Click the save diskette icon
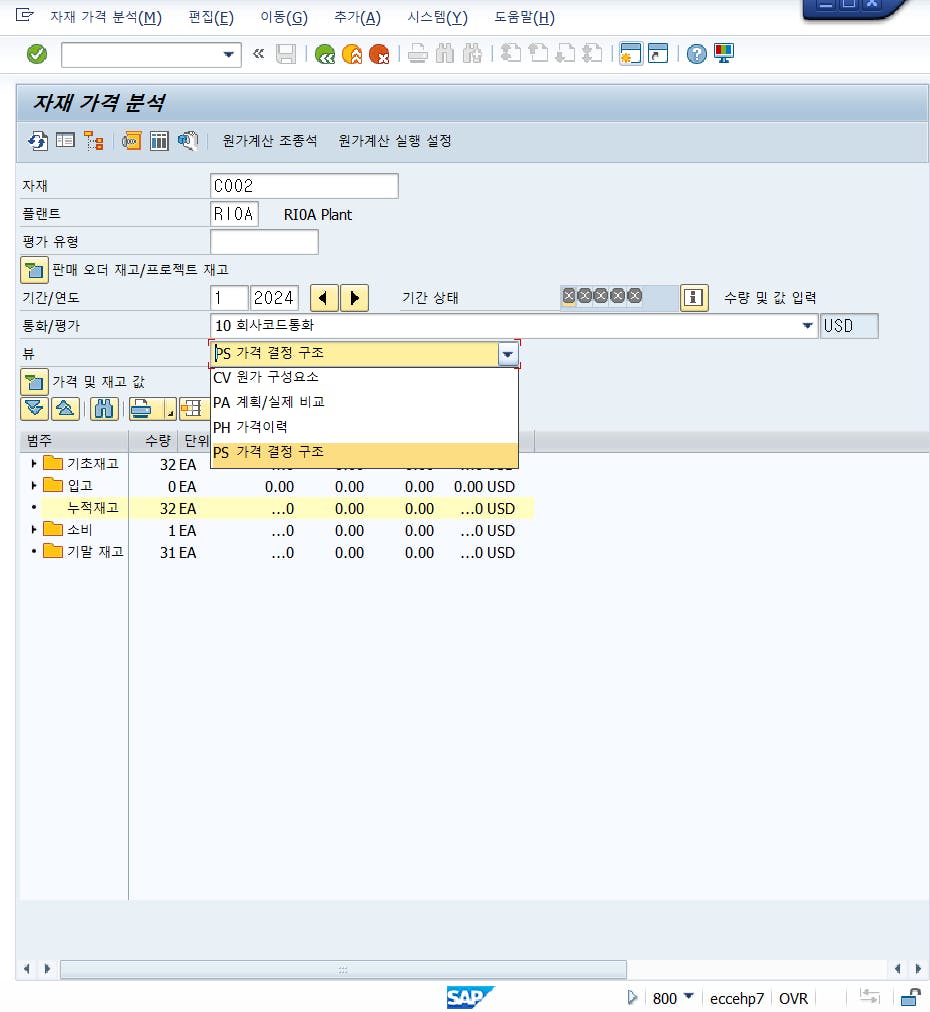 point(286,54)
